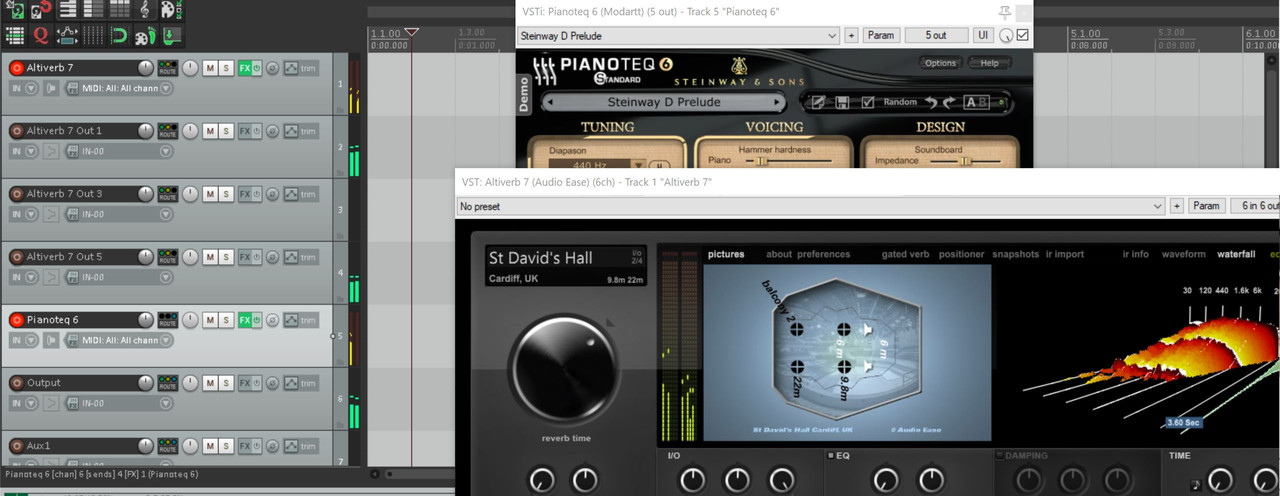Toggle record monitoring on Altiverb 7 track
This screenshot has height=496, width=1280.
pos(51,88)
